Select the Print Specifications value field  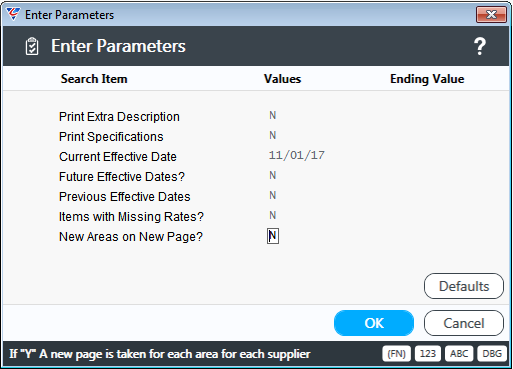click(273, 136)
